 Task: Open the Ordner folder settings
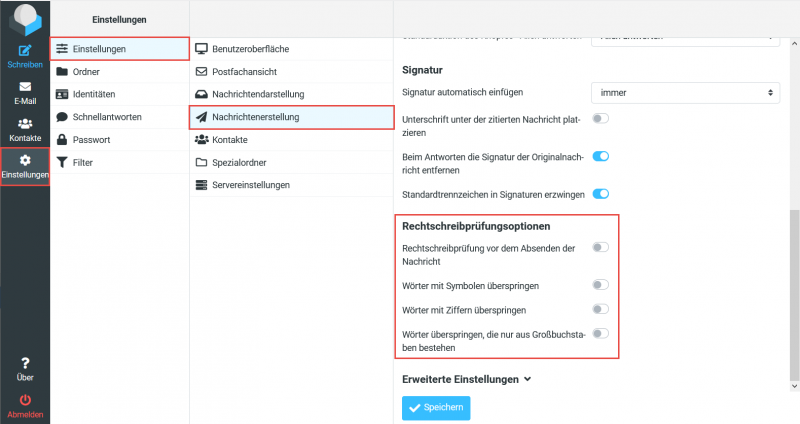(86, 71)
